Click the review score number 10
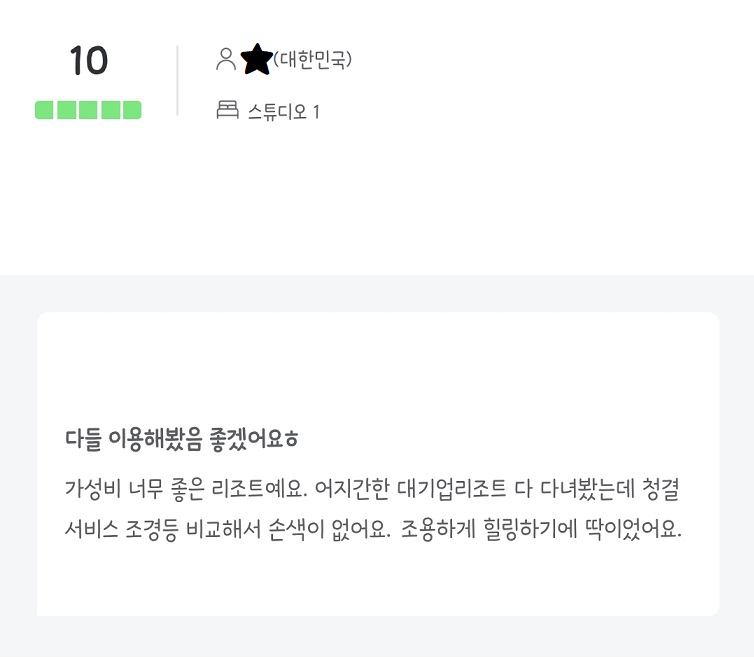Image resolution: width=754 pixels, height=658 pixels. pos(88,61)
